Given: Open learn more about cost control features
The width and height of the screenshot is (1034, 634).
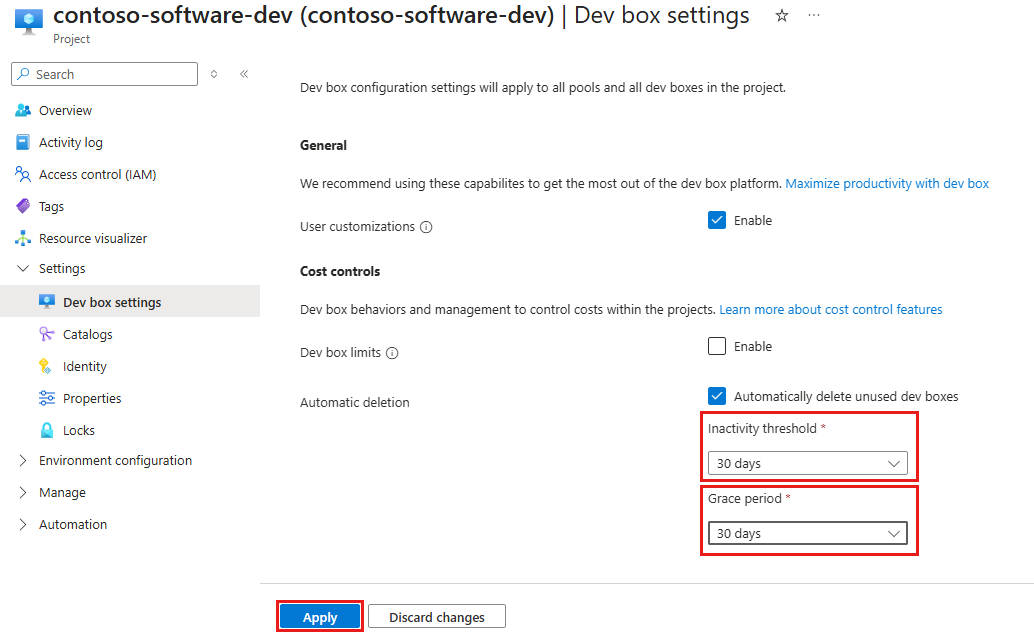Looking at the screenshot, I should [x=830, y=309].
